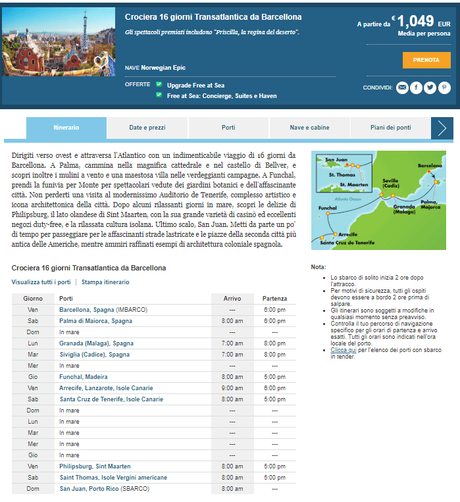Open the Funchal, Madeira port link
Screen dimensions: 460x502
click(x=83, y=377)
